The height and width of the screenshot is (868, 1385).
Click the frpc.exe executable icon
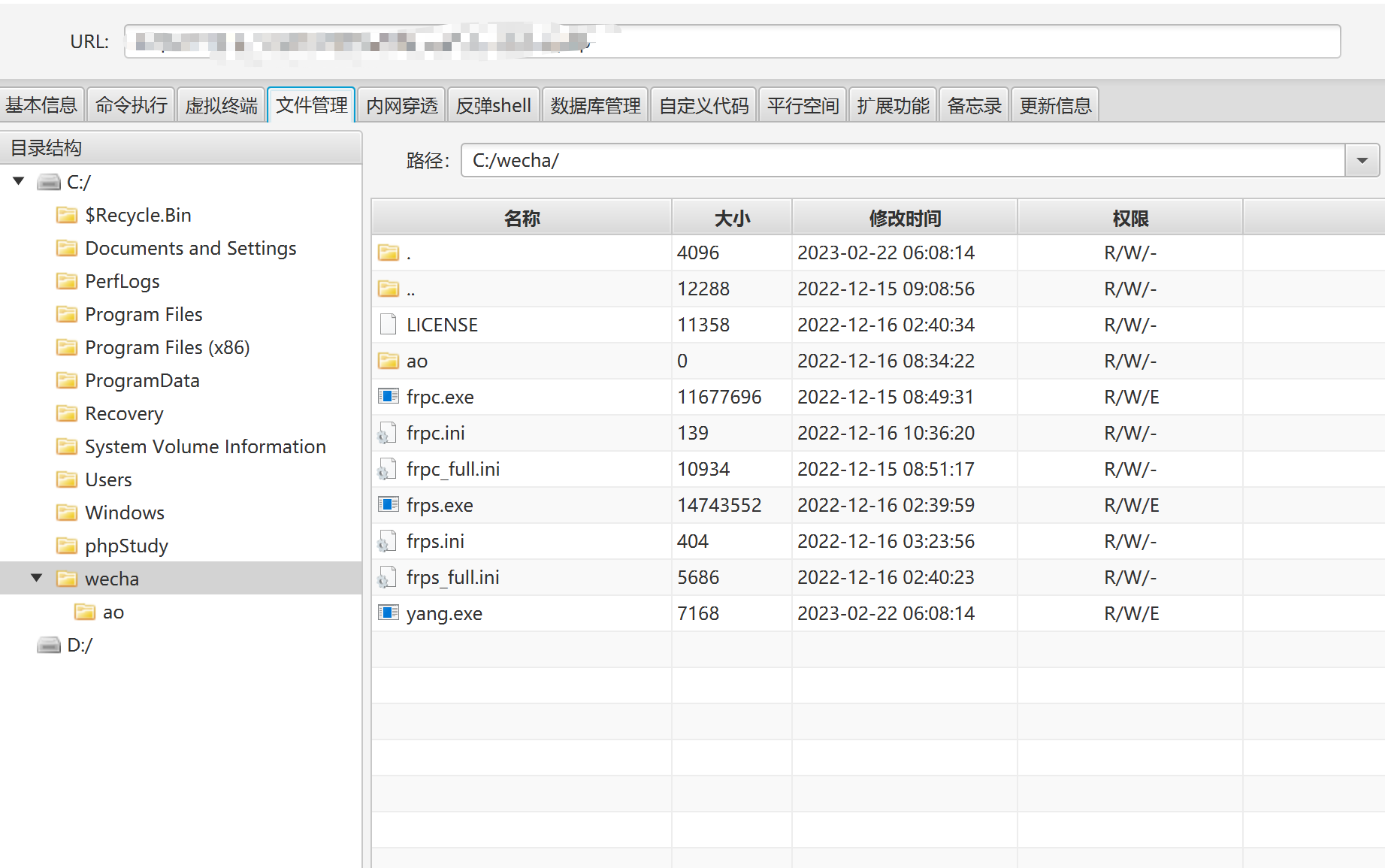(x=389, y=396)
